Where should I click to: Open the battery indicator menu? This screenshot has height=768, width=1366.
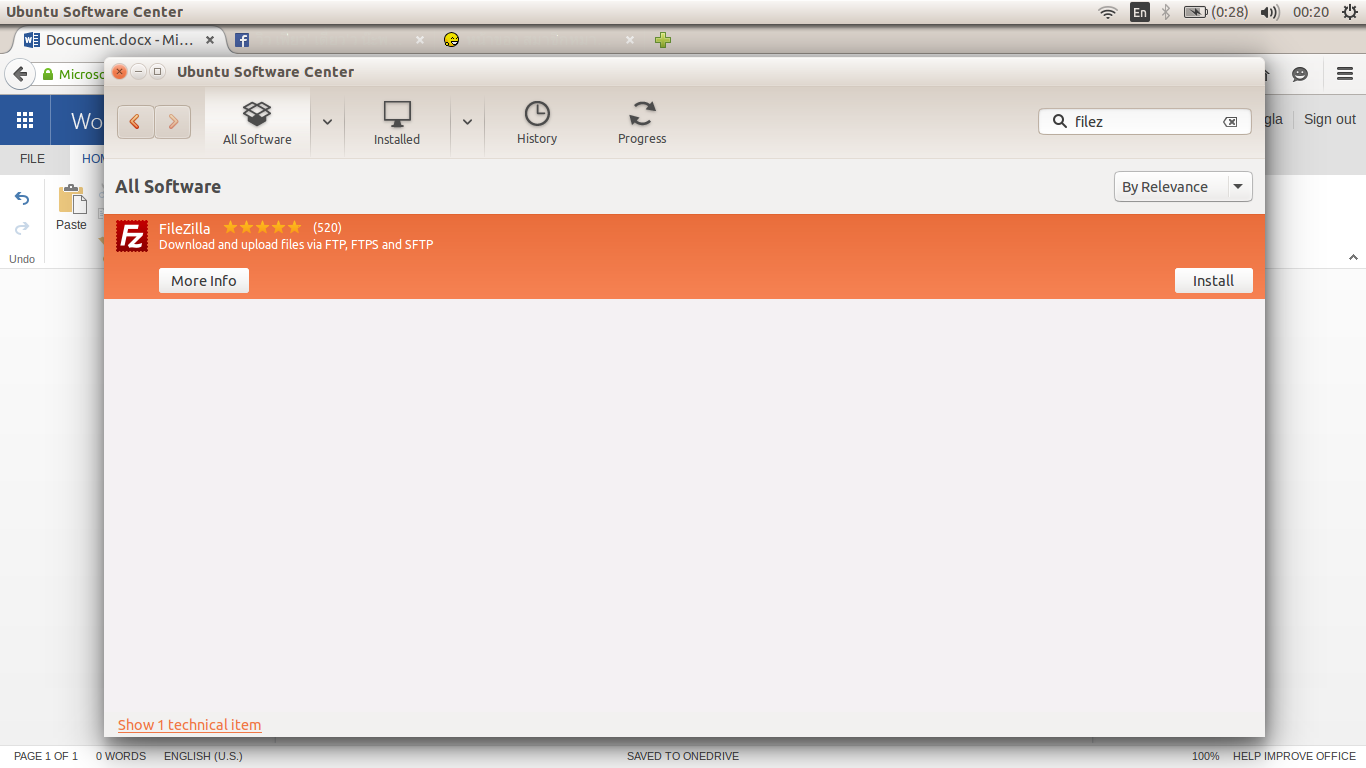[x=1215, y=12]
